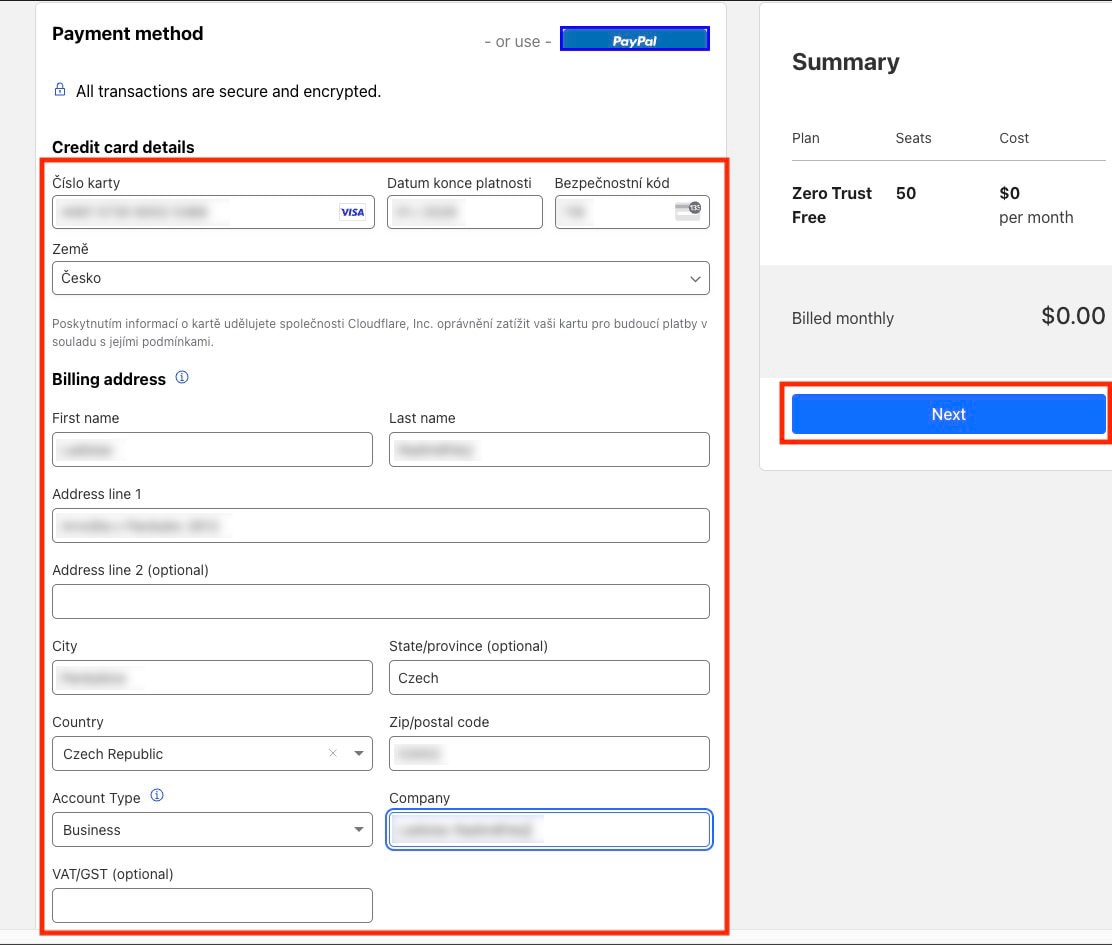
Task: Click the lock icon beside secure transactions text
Action: coord(60,90)
